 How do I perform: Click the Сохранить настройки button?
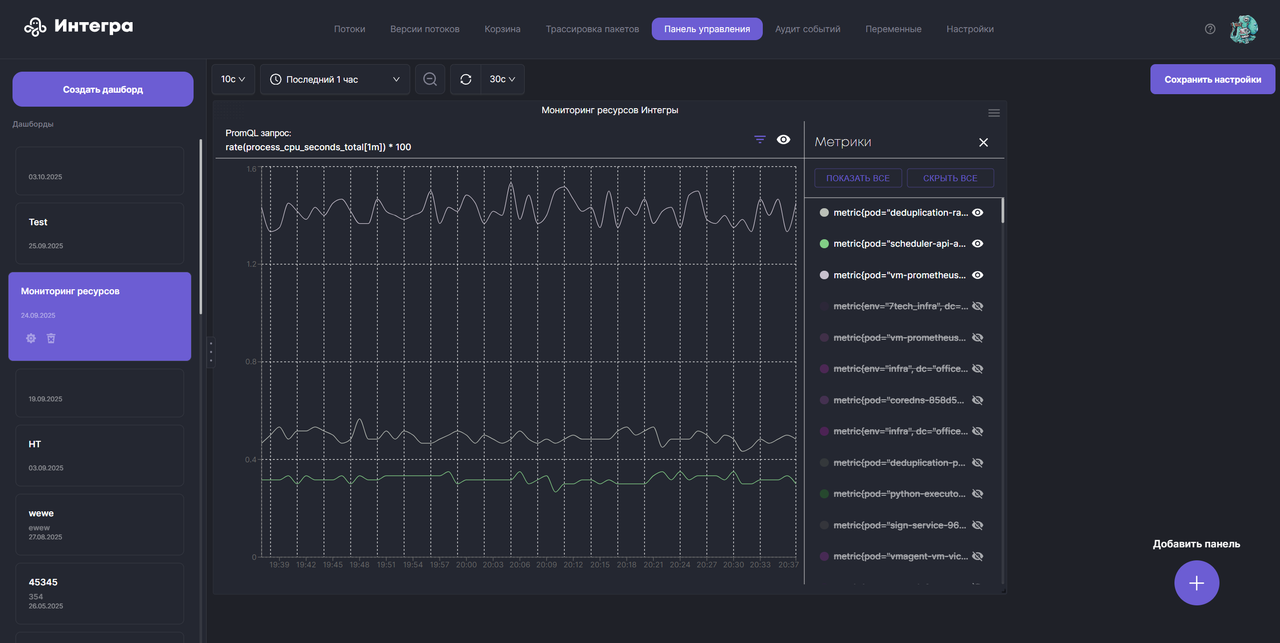(1213, 79)
